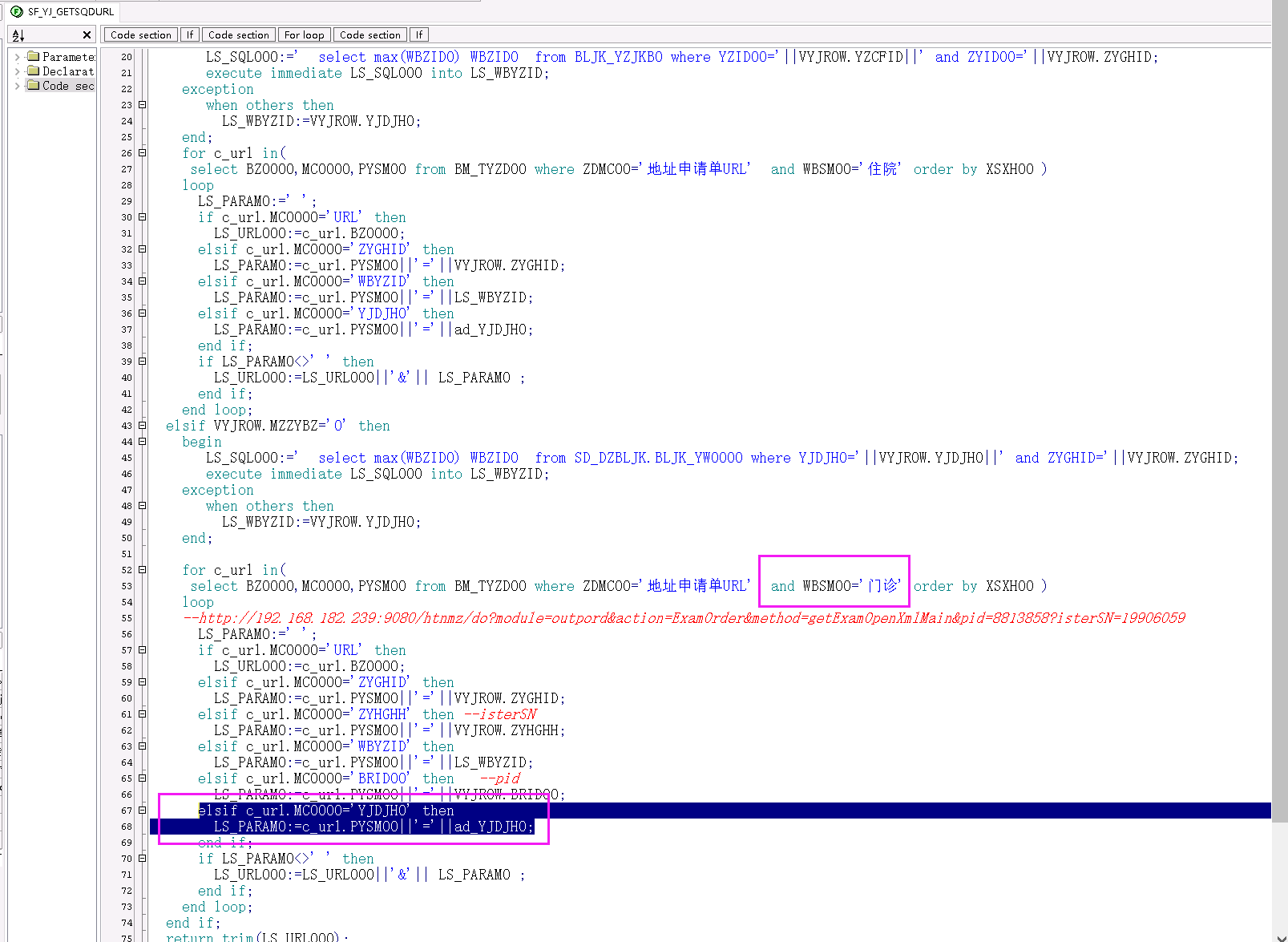Collapse the fold marker at line 65
The height and width of the screenshot is (942, 1288).
pyautogui.click(x=142, y=778)
